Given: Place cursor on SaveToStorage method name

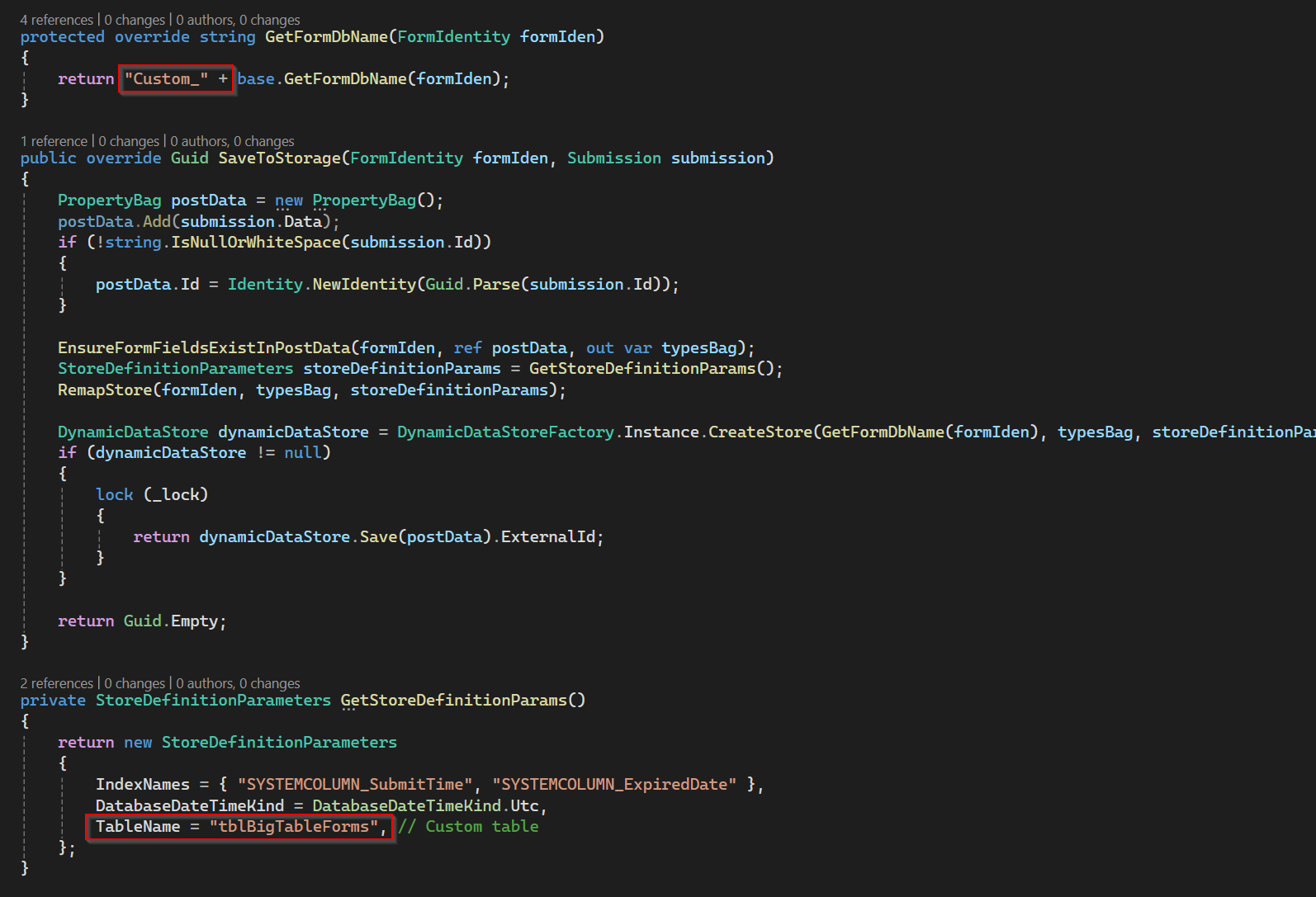Looking at the screenshot, I should 279,158.
